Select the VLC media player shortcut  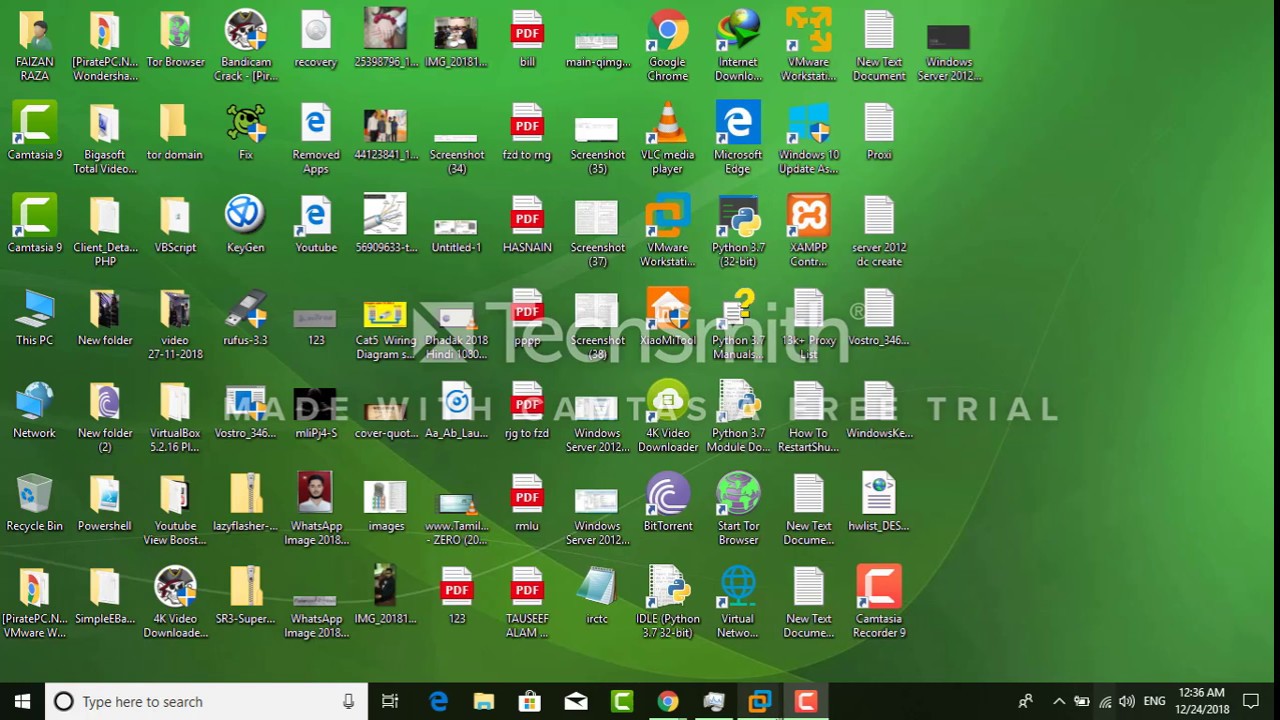[x=667, y=138]
